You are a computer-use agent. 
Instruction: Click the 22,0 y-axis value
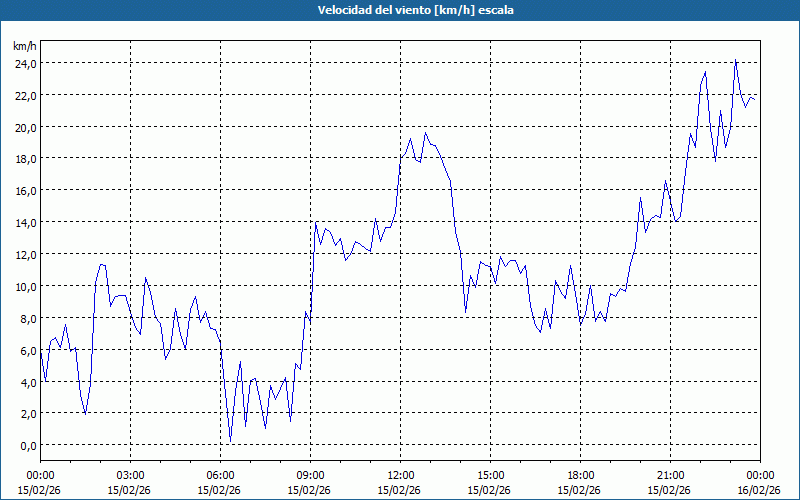(26, 95)
